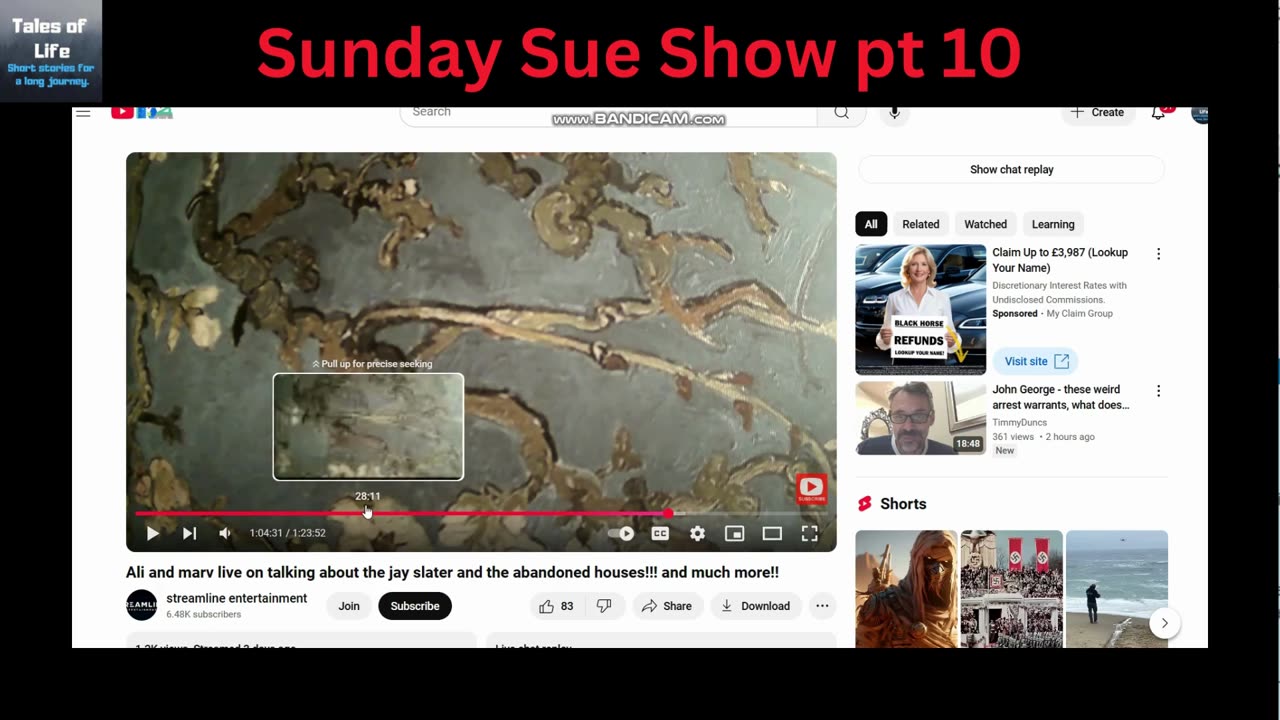The image size is (1280, 720).
Task: Click the seek preview thumbnail at 28:11
Action: 368,427
